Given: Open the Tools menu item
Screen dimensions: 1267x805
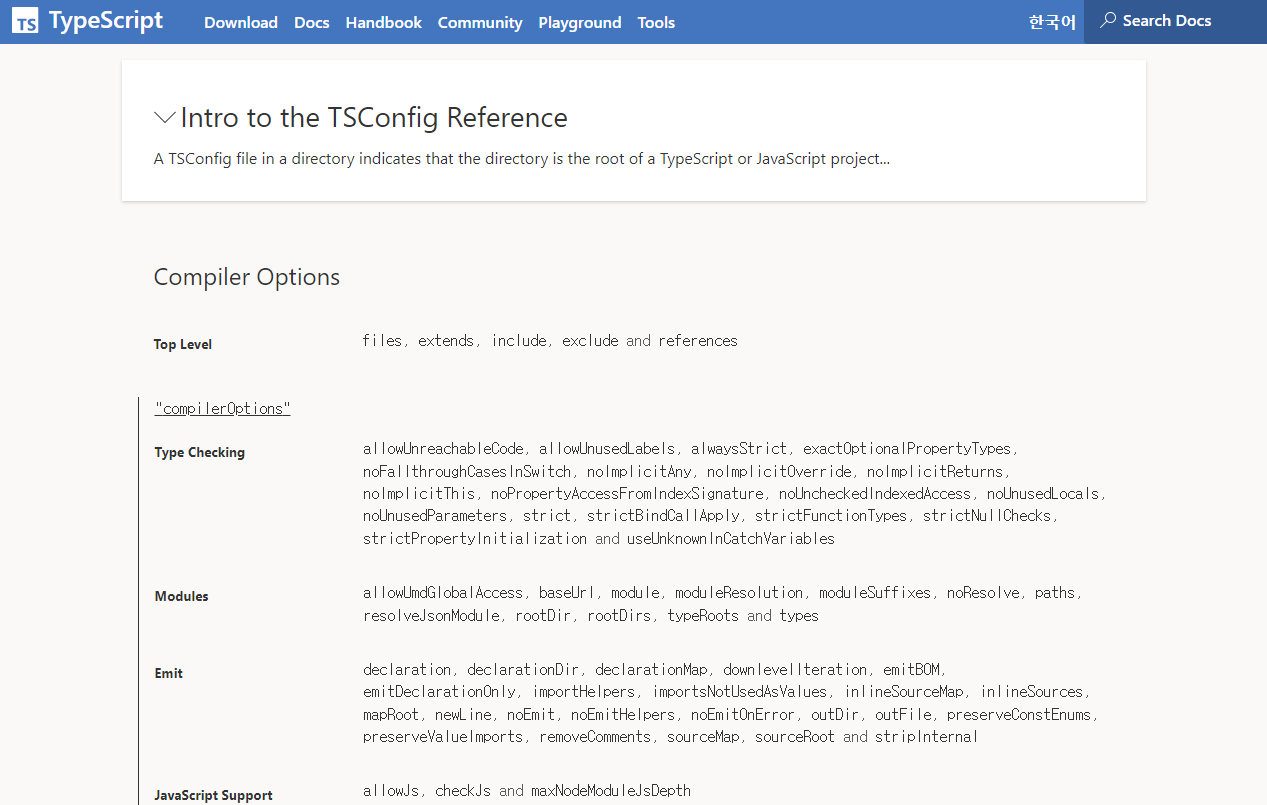Looking at the screenshot, I should [x=656, y=22].
